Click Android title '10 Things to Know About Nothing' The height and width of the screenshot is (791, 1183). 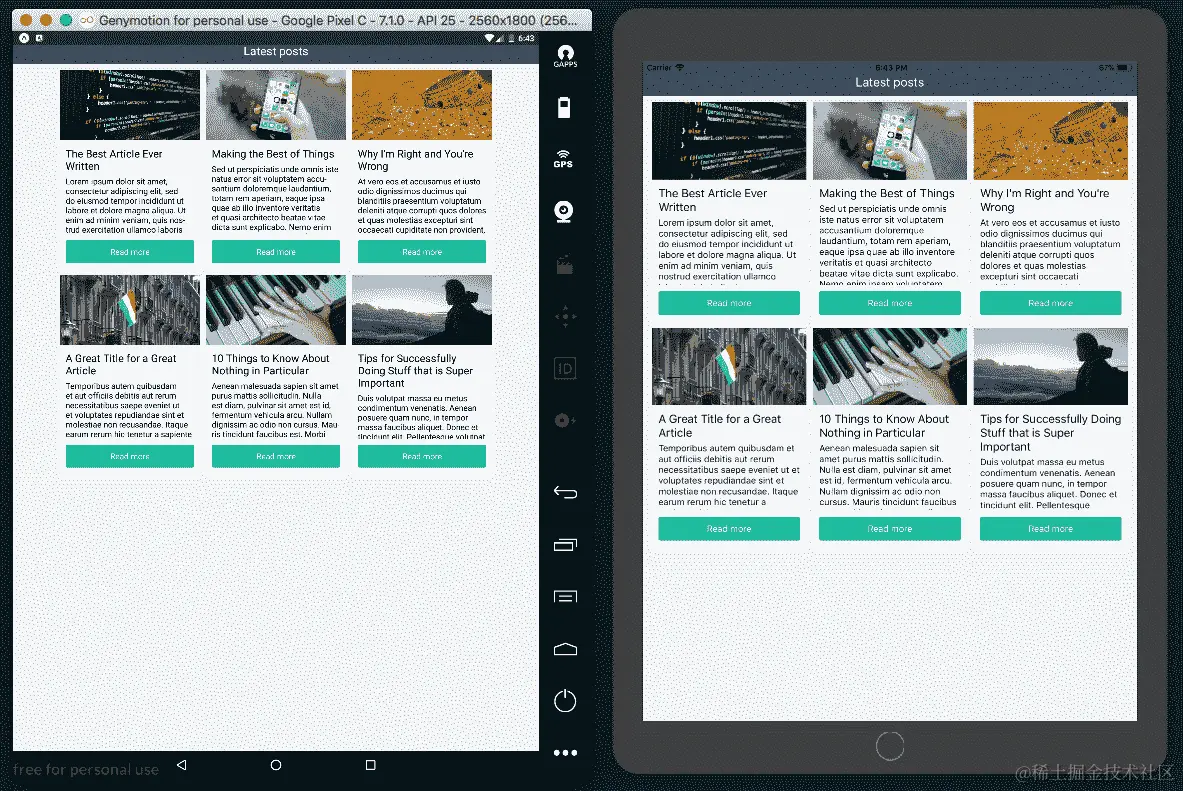(270, 365)
